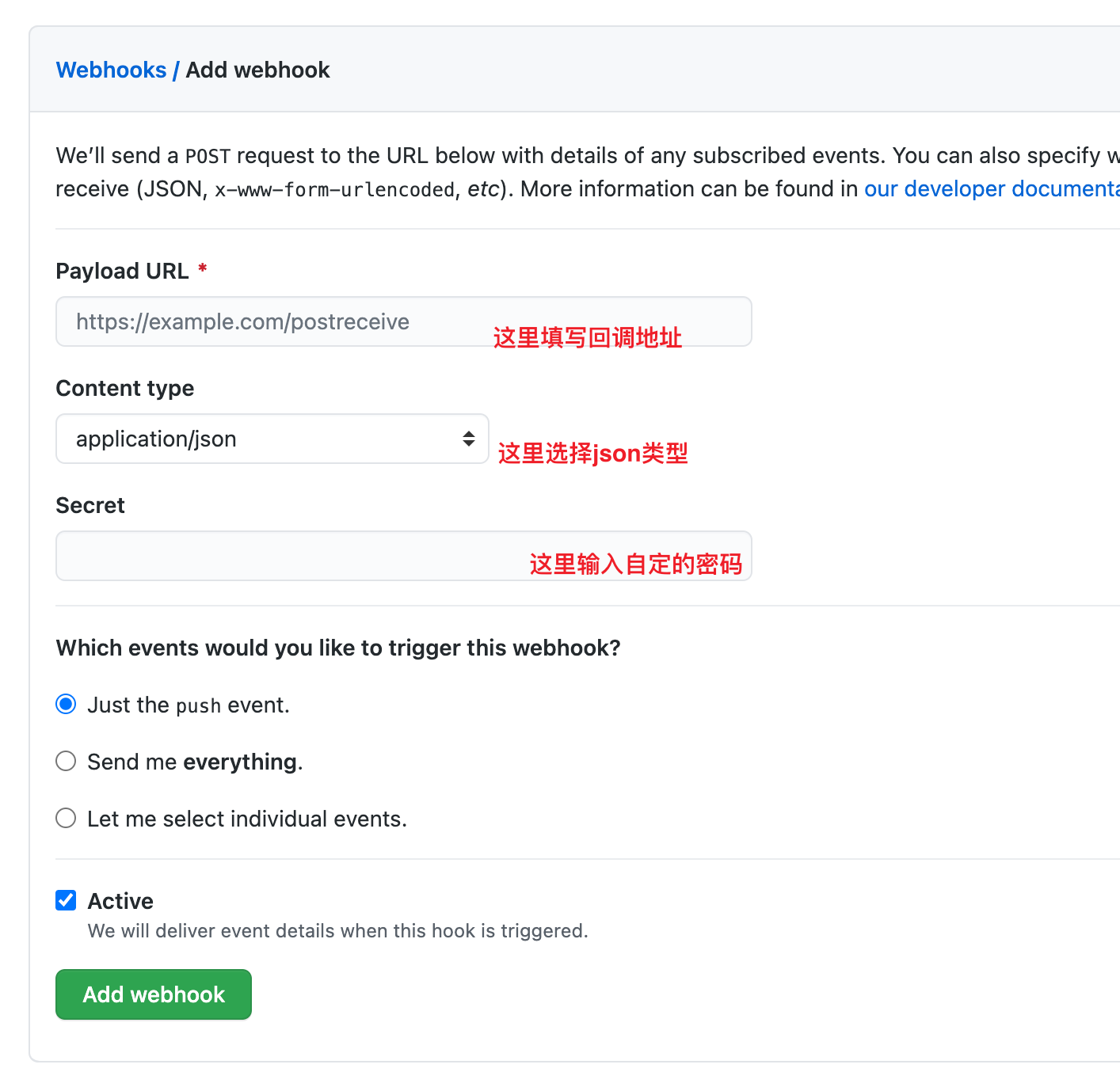Click the Content type label
The width and height of the screenshot is (1120, 1091).
pyautogui.click(x=125, y=388)
